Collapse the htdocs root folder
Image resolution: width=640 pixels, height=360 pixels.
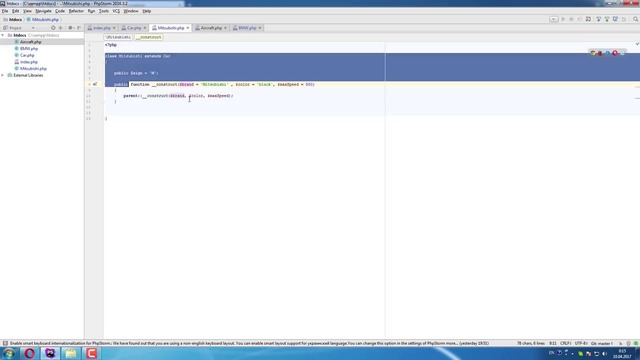[3, 35]
